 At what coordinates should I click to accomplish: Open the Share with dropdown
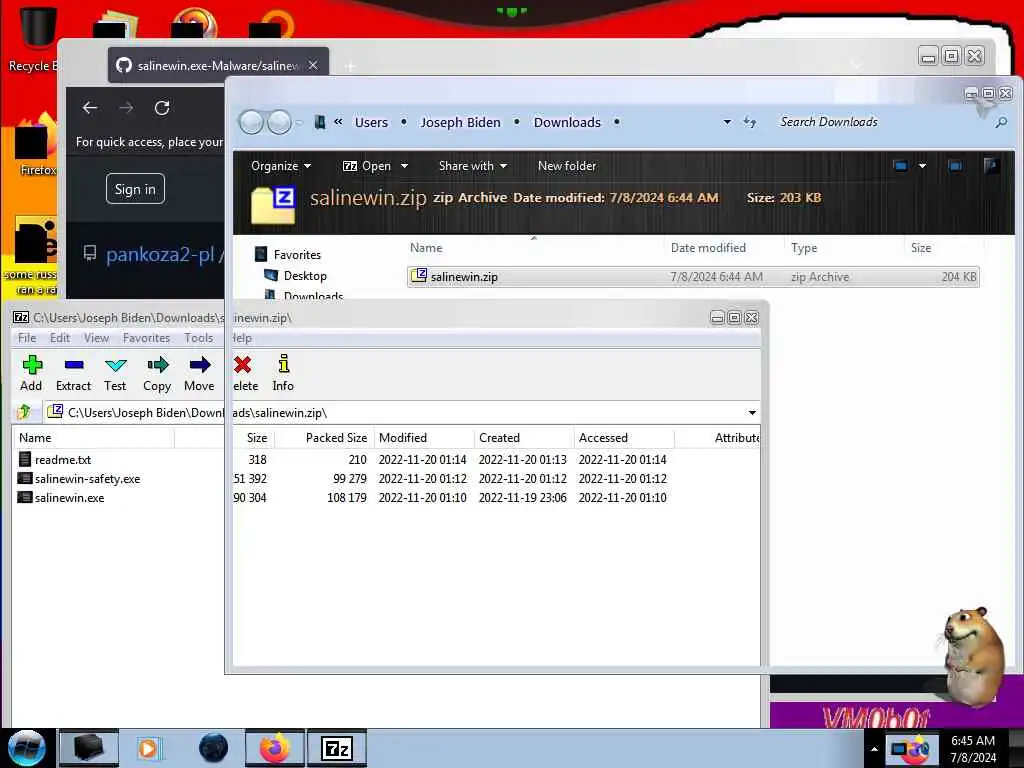[473, 166]
